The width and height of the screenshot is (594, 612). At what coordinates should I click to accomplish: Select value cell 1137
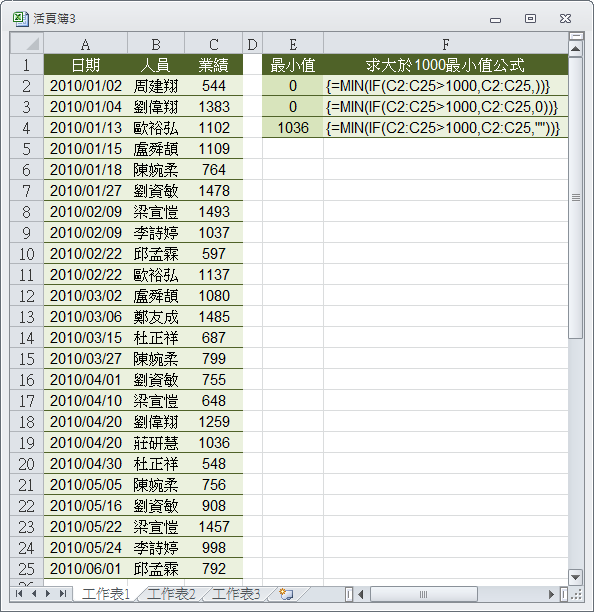click(x=213, y=275)
